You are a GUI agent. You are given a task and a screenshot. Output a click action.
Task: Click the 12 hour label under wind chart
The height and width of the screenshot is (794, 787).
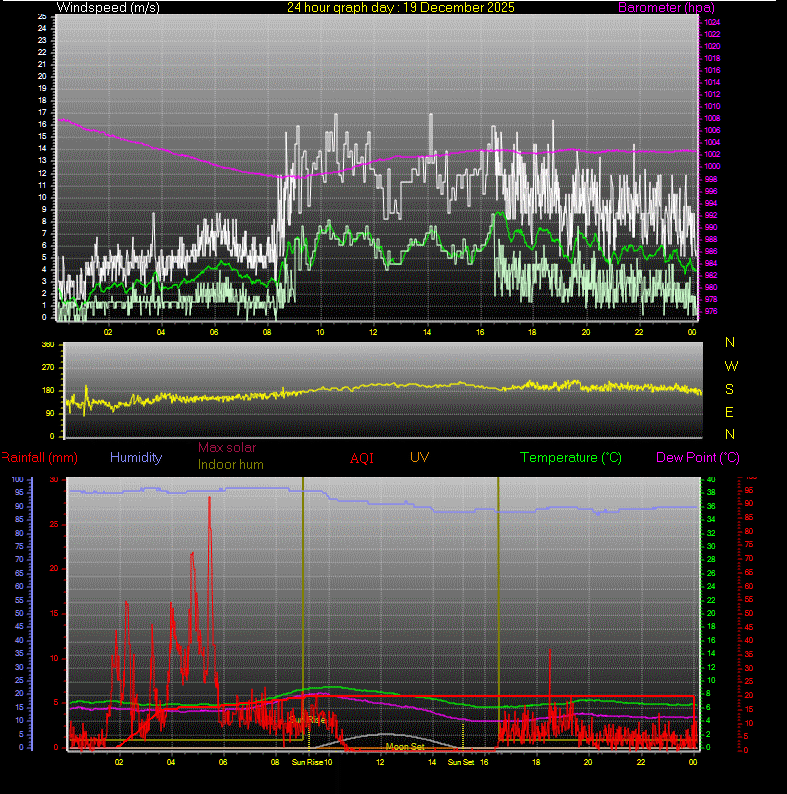[x=373, y=332]
